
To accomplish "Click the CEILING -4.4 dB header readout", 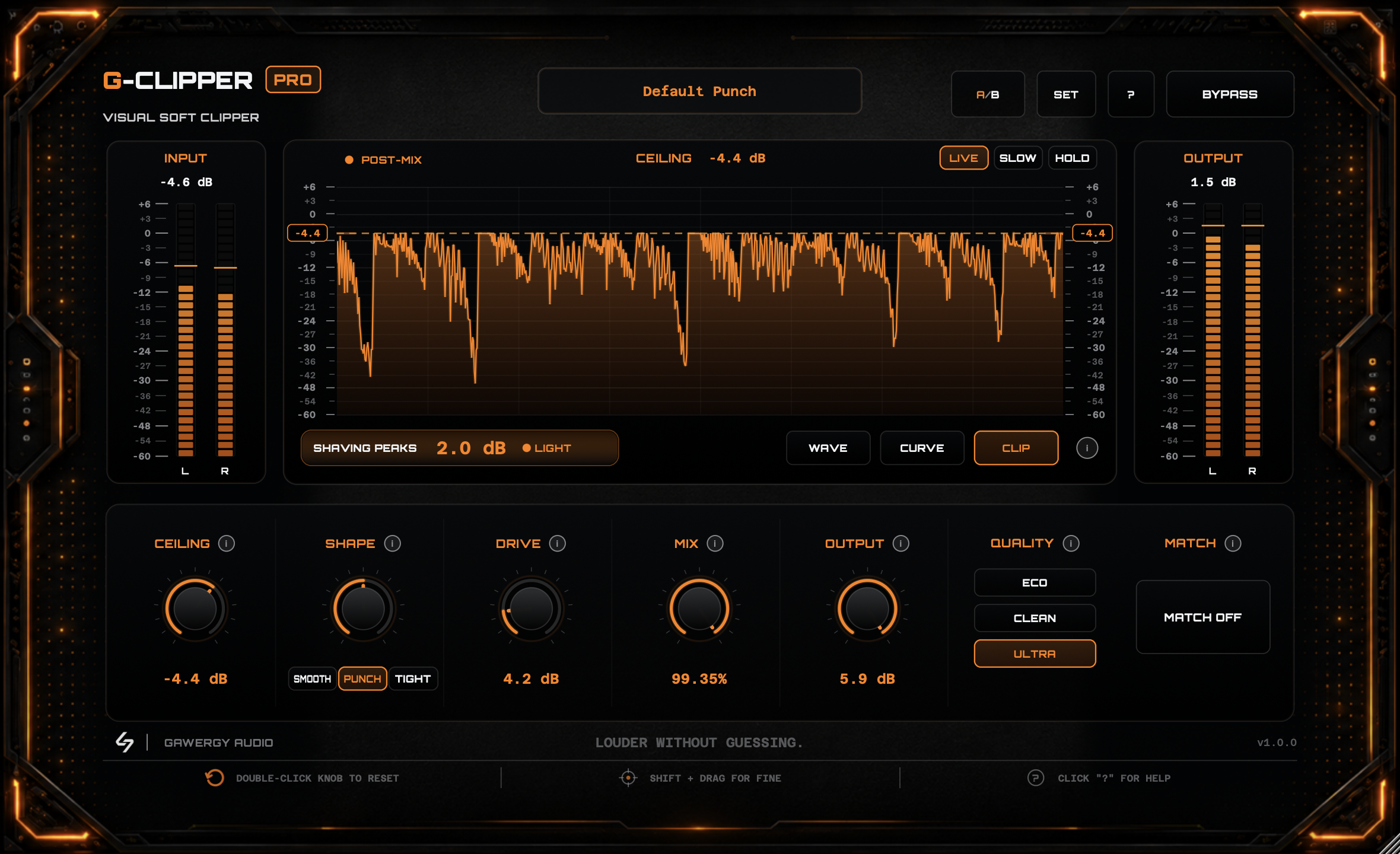I will coord(701,158).
